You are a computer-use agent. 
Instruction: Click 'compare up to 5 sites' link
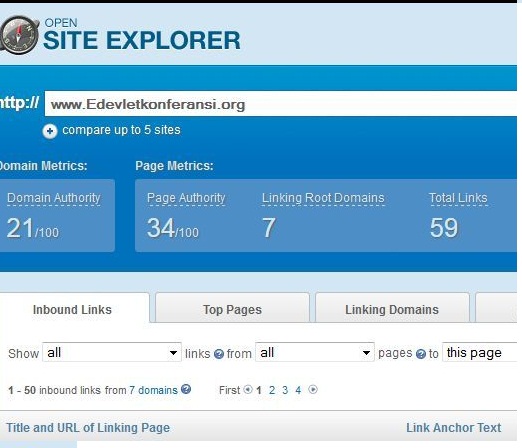121,130
